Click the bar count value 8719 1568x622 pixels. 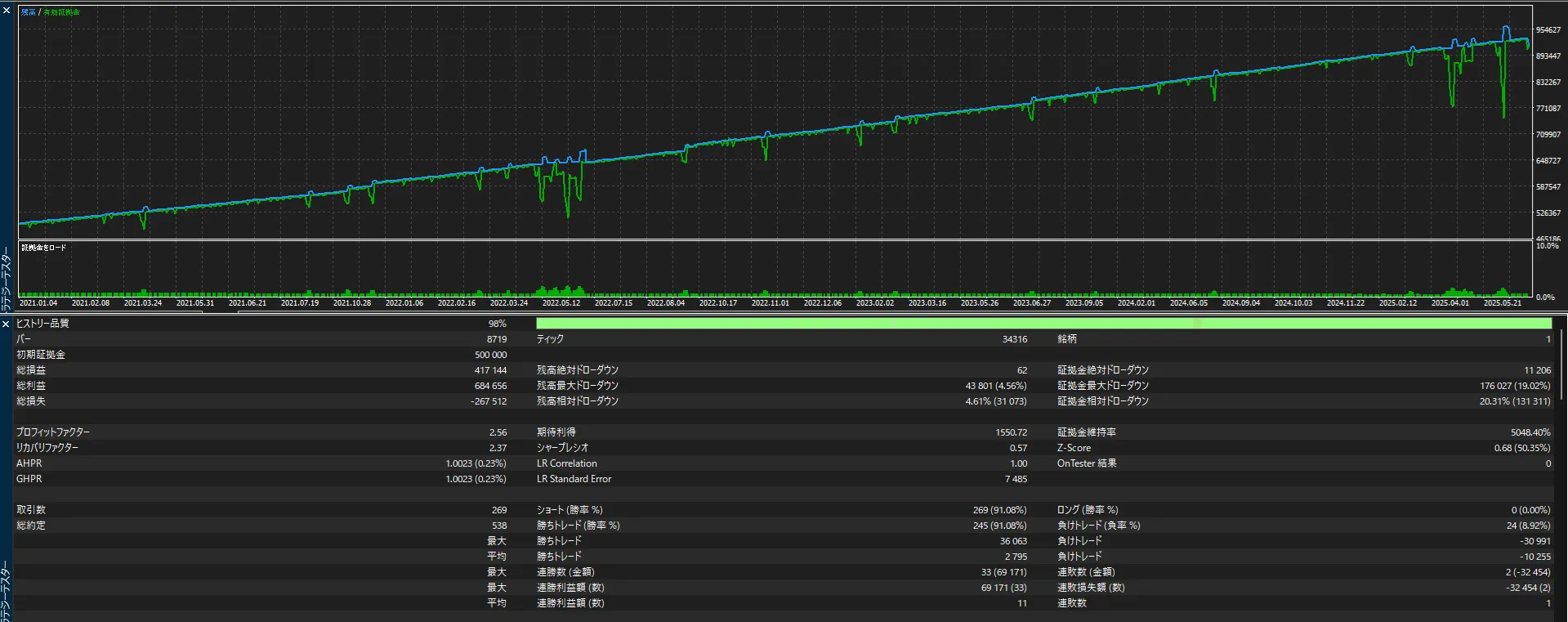coord(497,339)
